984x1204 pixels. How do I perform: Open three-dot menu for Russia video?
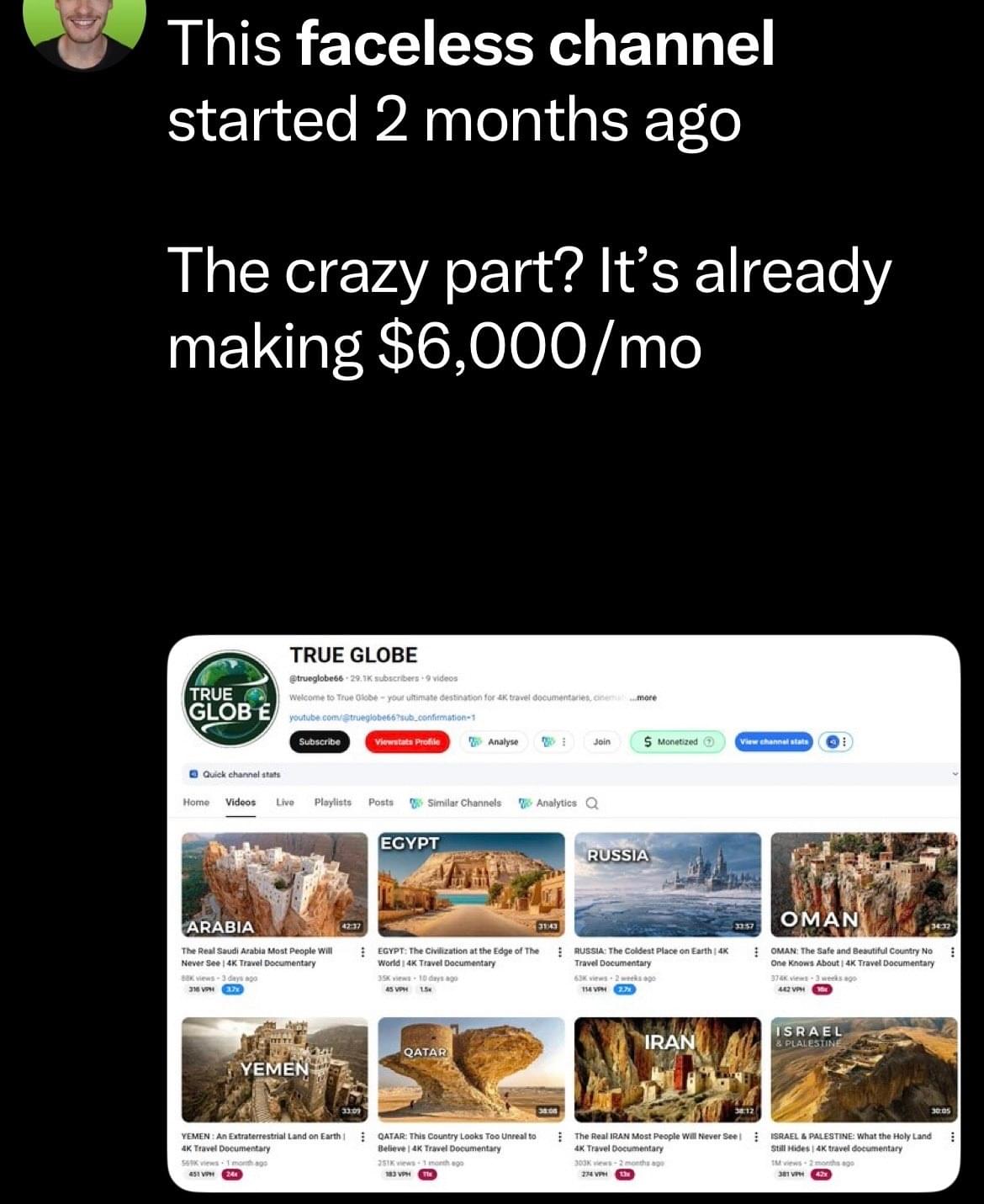pos(756,952)
